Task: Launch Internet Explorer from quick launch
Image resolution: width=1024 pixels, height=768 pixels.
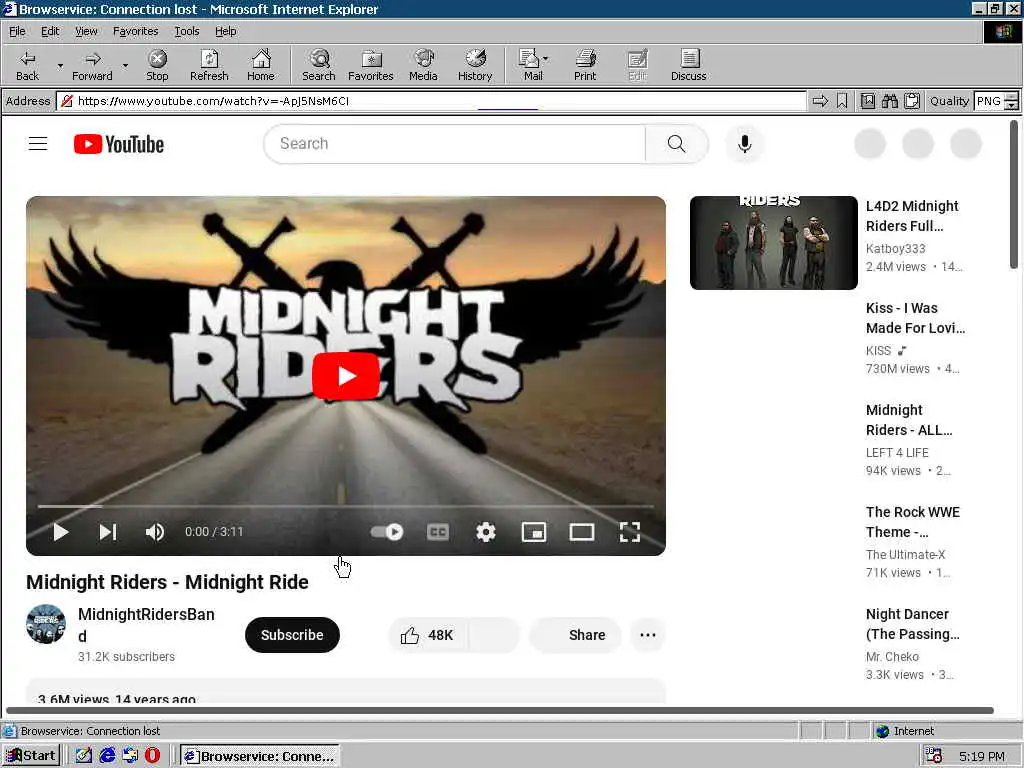Action: click(107, 756)
